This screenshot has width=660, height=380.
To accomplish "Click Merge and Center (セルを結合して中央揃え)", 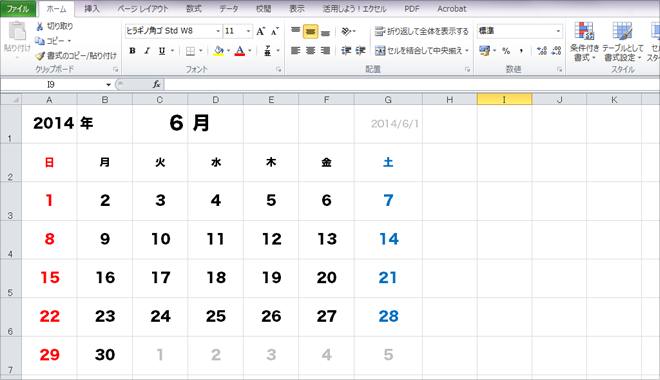I will click(418, 50).
